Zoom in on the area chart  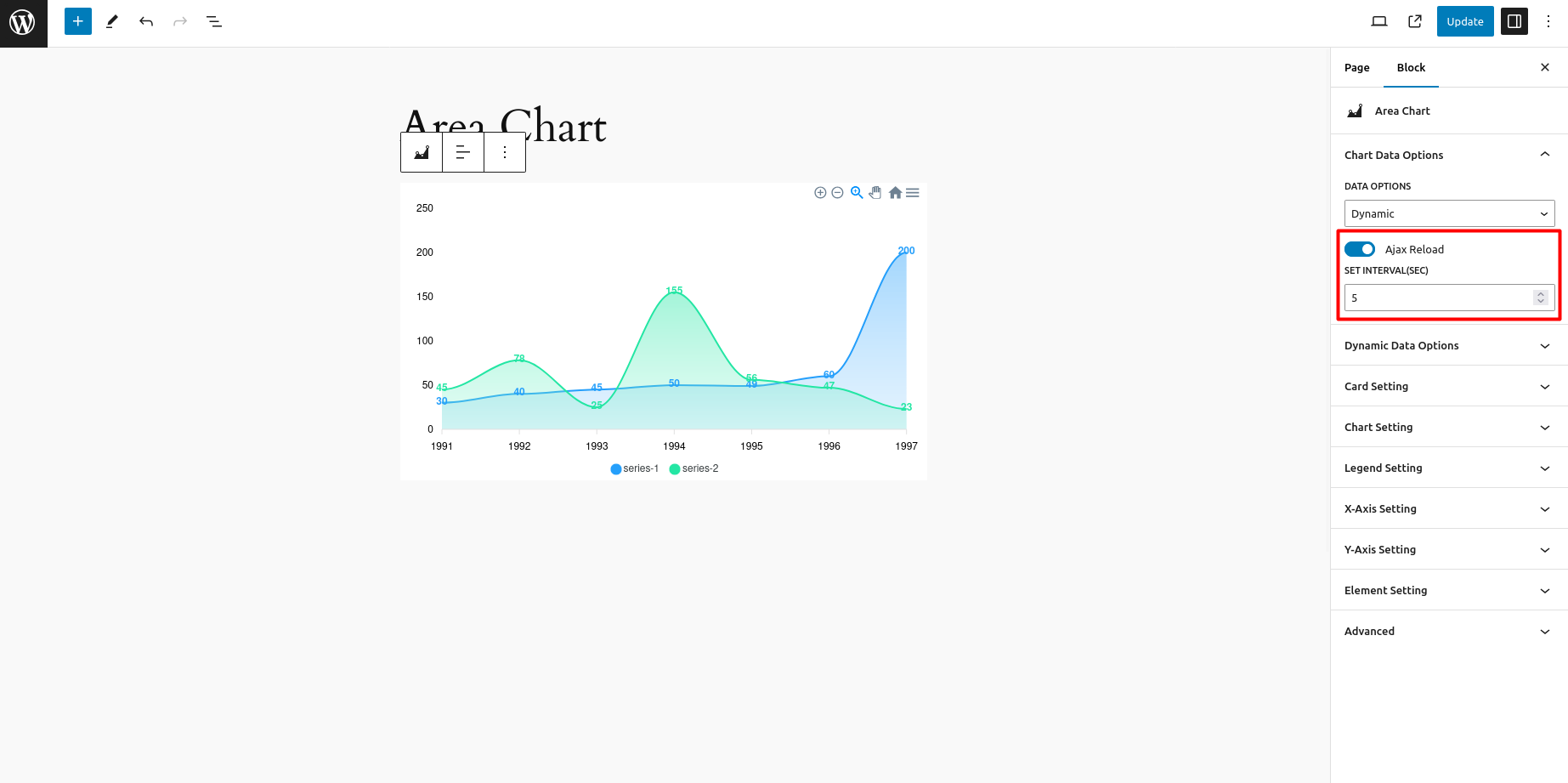820,192
